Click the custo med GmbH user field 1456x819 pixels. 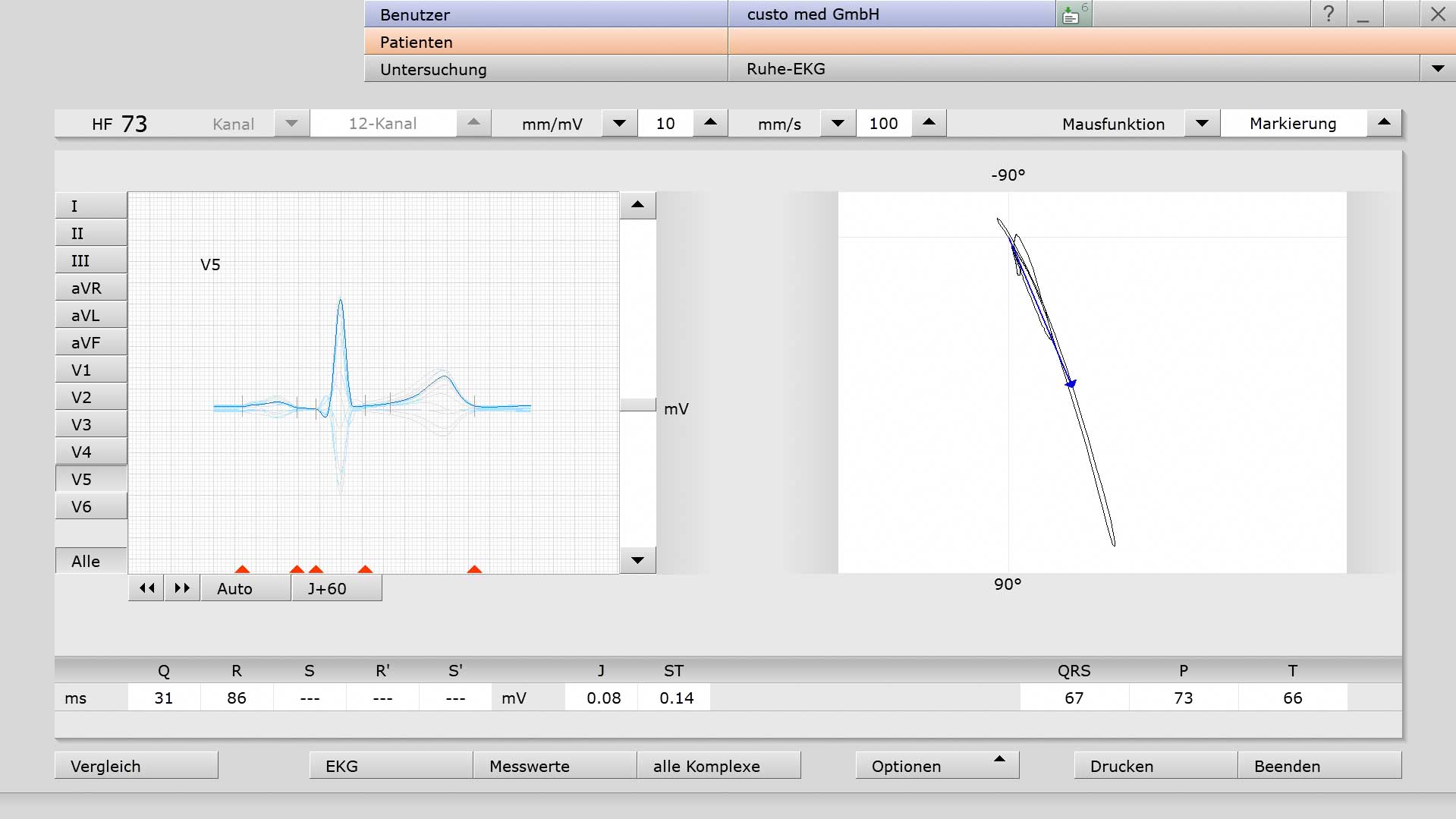point(892,14)
